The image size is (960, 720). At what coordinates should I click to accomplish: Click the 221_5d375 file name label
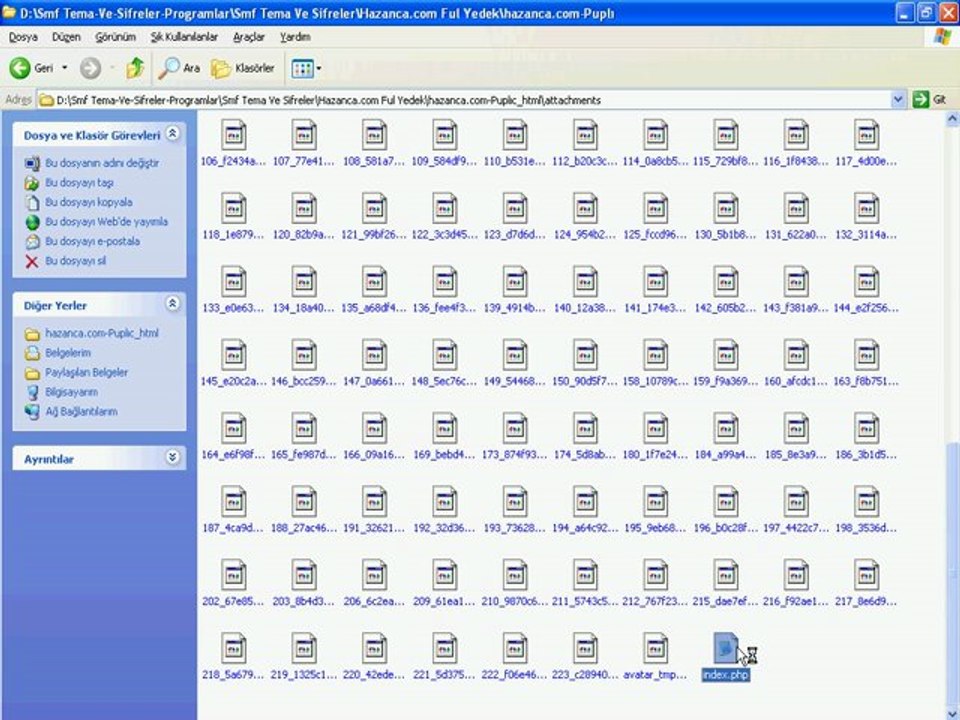(444, 675)
